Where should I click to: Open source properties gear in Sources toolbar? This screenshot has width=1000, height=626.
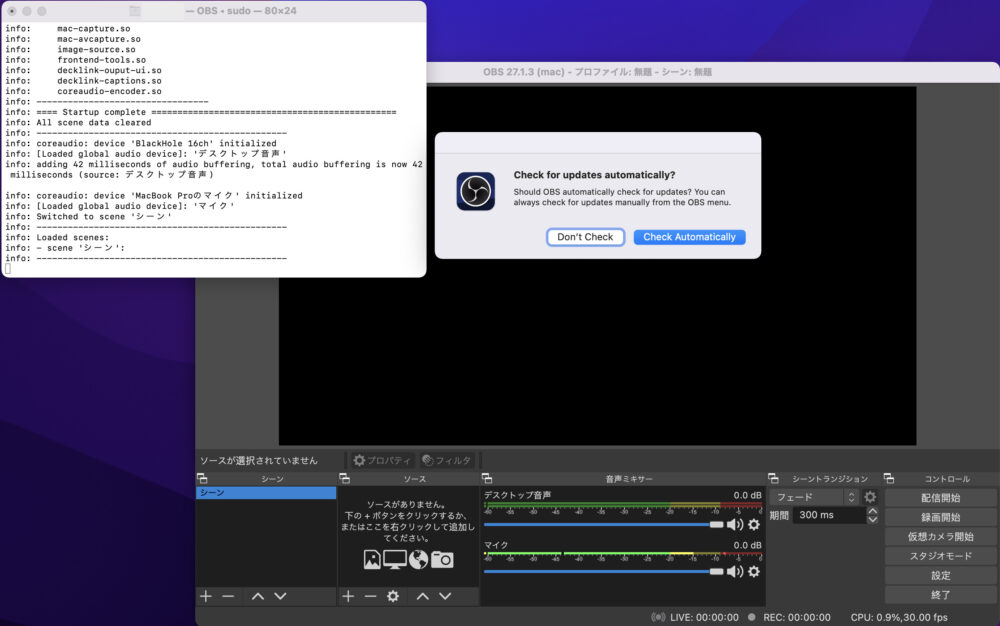coord(393,596)
